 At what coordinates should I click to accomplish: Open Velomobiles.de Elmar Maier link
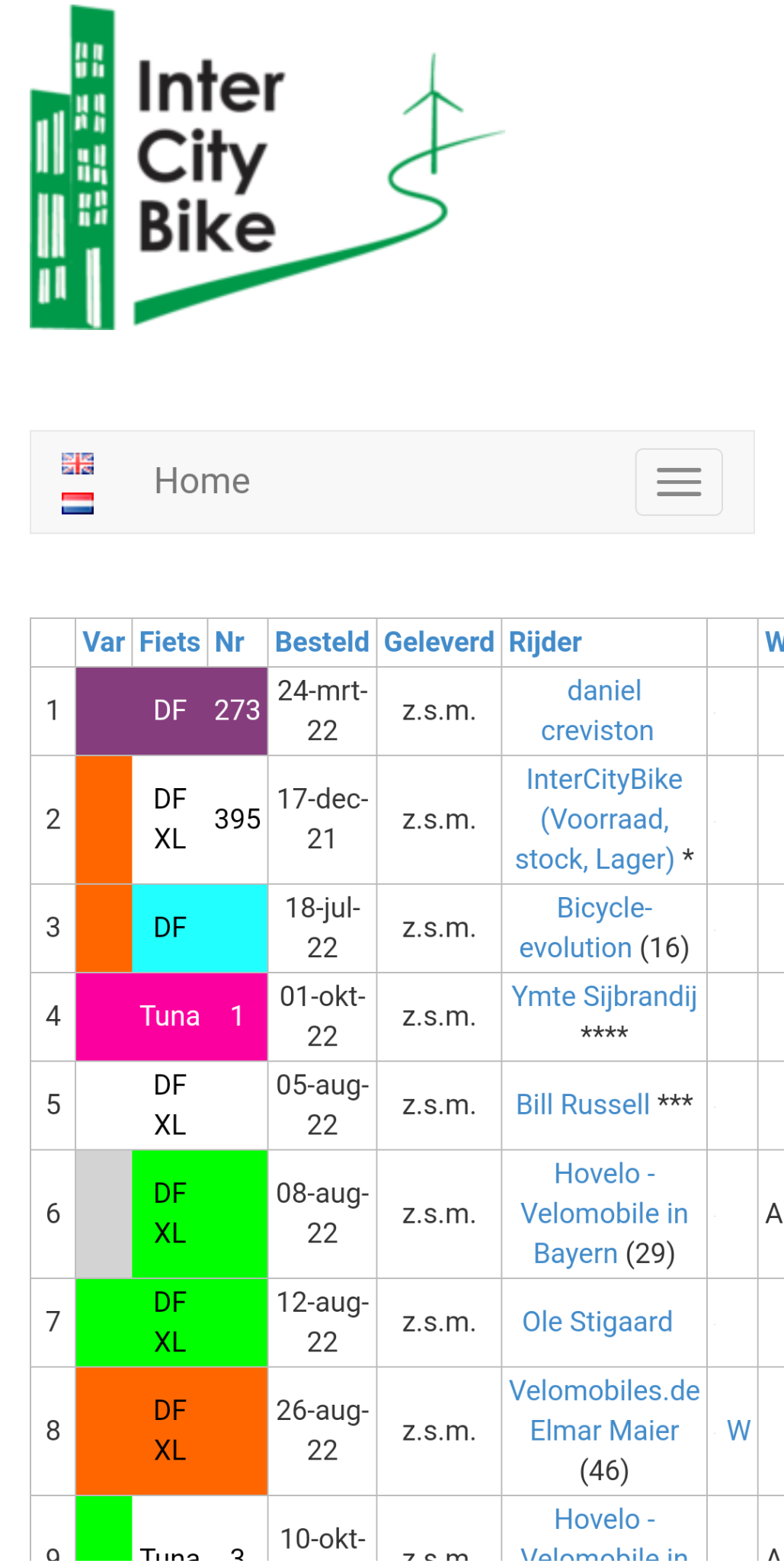(x=603, y=1410)
